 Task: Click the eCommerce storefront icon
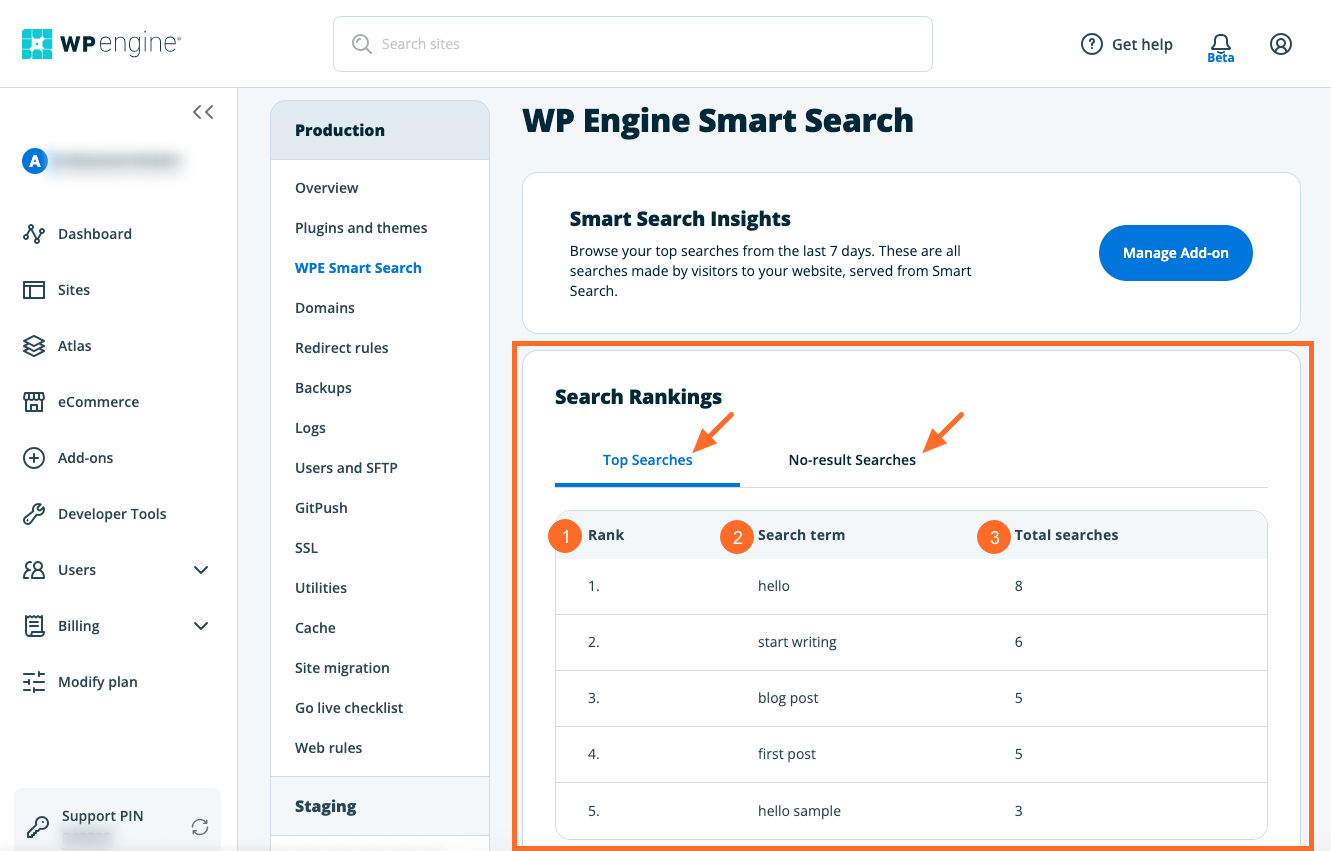pos(34,401)
